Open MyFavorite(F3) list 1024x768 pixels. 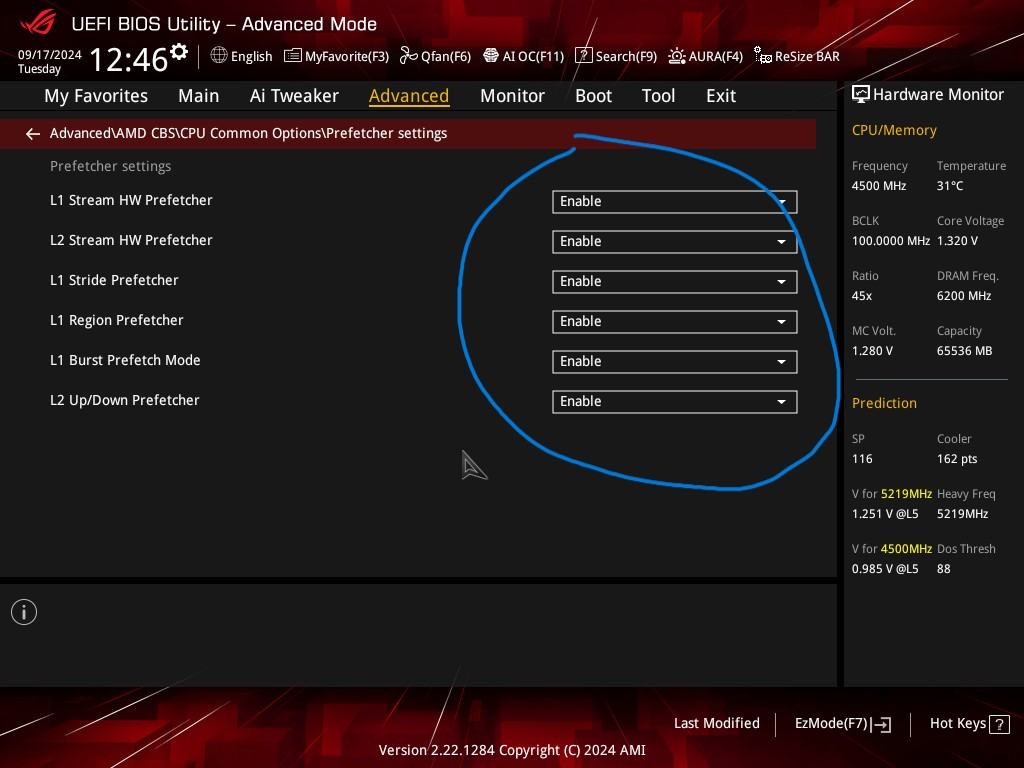click(x=336, y=56)
